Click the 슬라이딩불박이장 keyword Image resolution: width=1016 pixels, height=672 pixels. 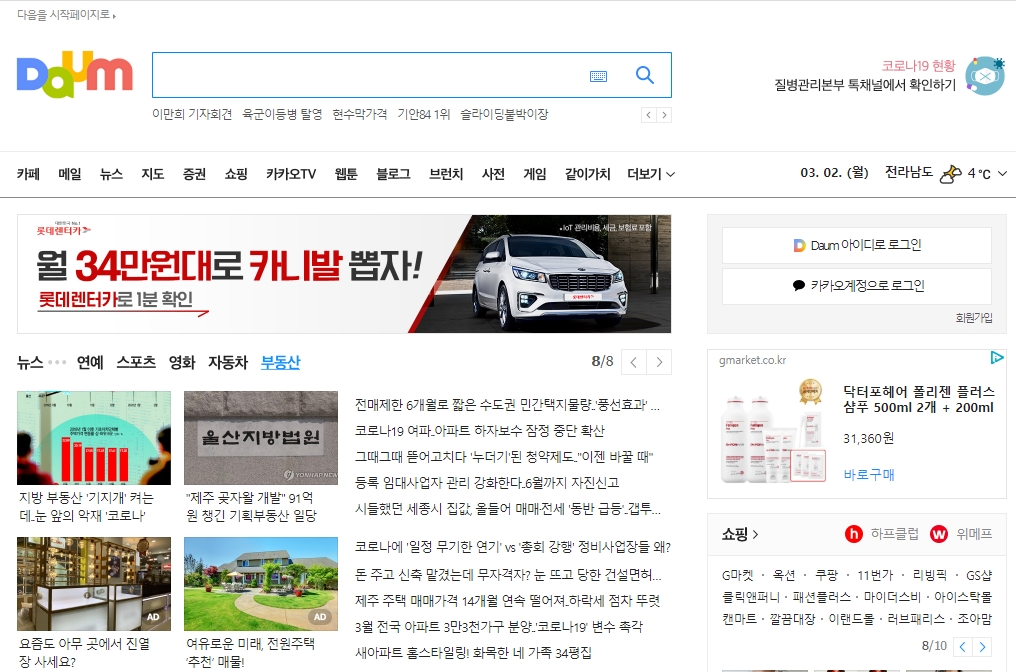coord(504,115)
